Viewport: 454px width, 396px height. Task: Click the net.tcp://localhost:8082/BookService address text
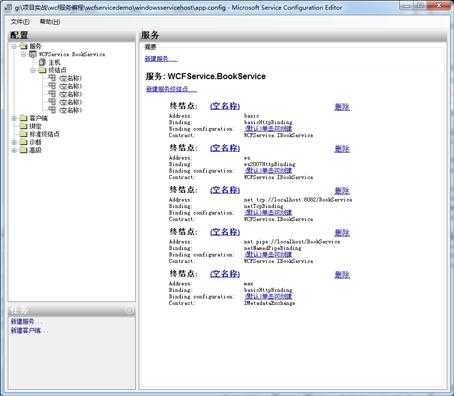click(x=298, y=200)
